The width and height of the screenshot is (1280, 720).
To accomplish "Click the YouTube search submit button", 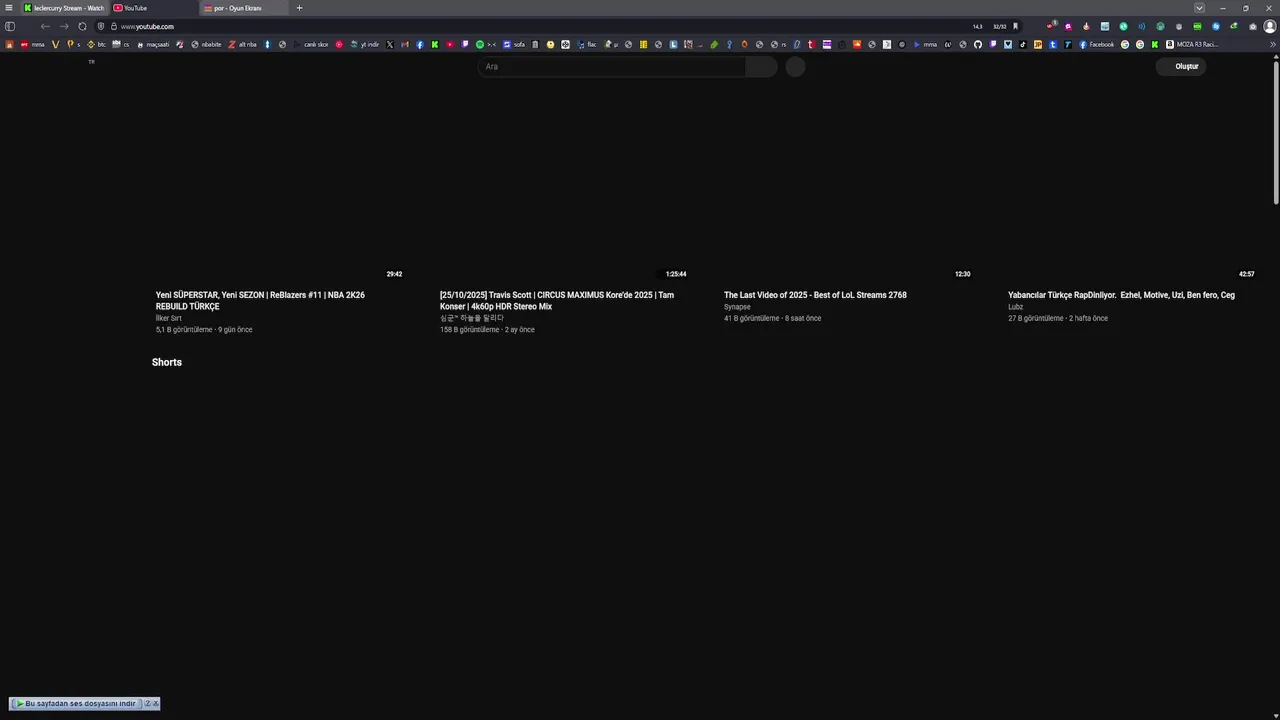I will click(762, 66).
